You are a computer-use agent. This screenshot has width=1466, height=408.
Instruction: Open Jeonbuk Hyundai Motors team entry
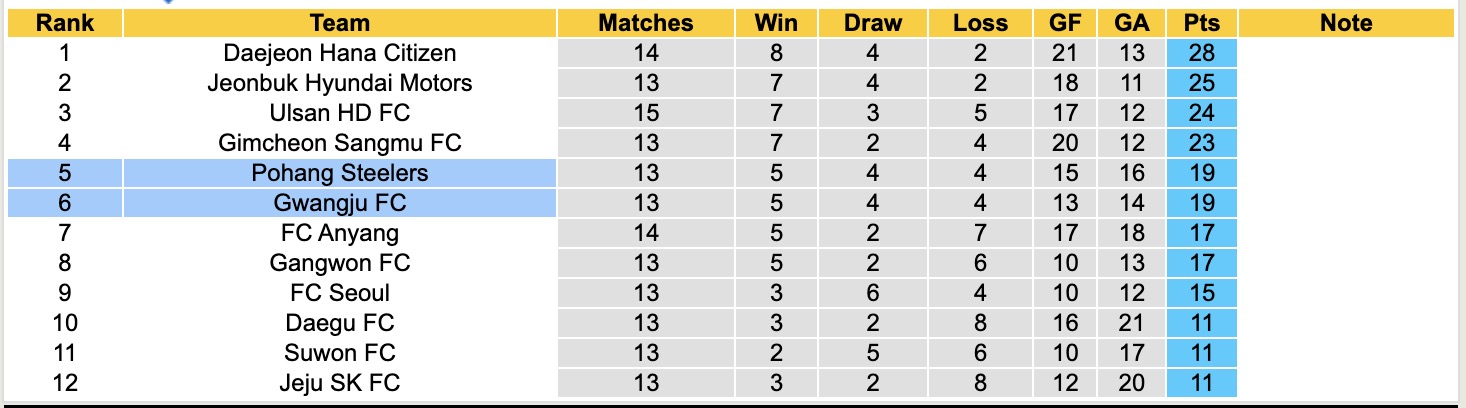pos(340,83)
